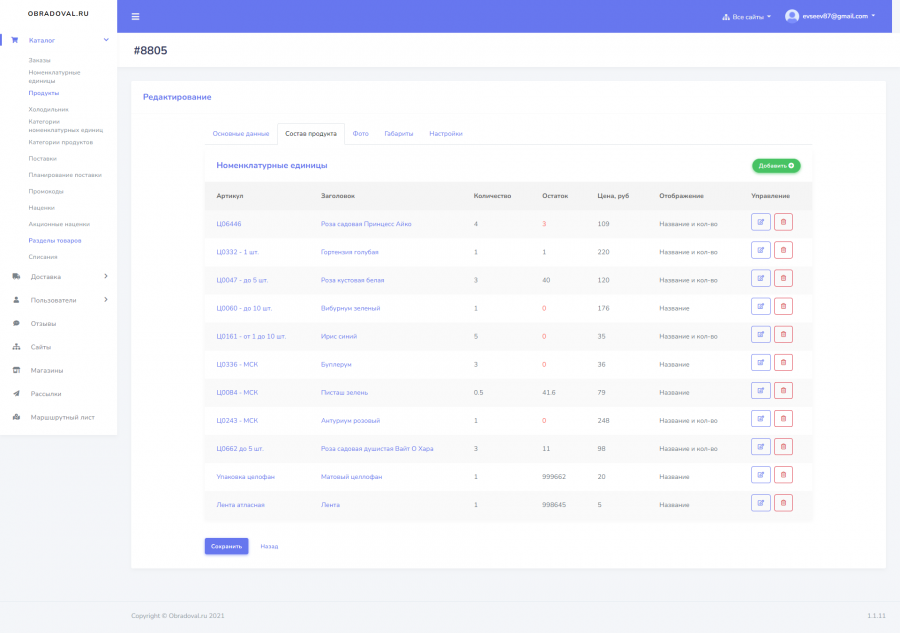Viewport: 900px width, 633px height.
Task: Edit the Лента атласная row
Action: click(761, 503)
